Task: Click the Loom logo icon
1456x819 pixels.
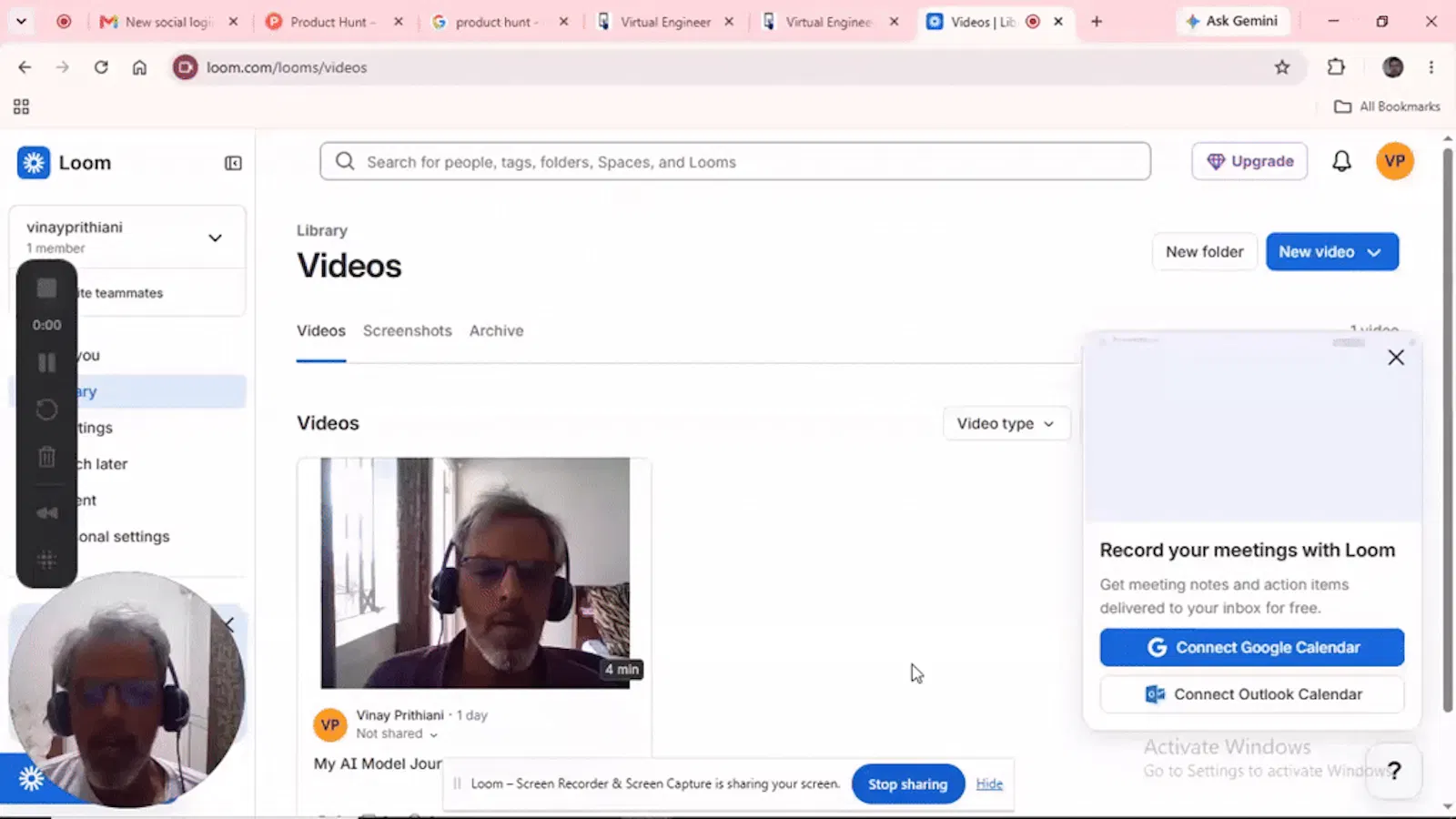Action: (x=34, y=163)
